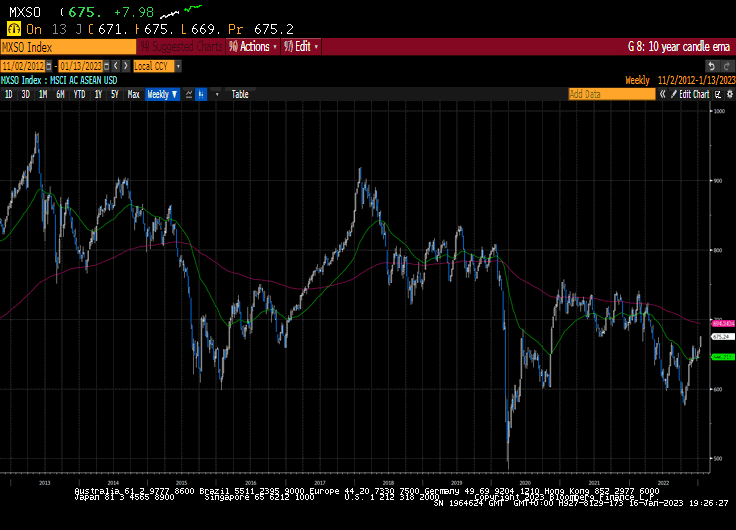Click yellow alert icon next to 'On 13'

pyautogui.click(x=14, y=29)
